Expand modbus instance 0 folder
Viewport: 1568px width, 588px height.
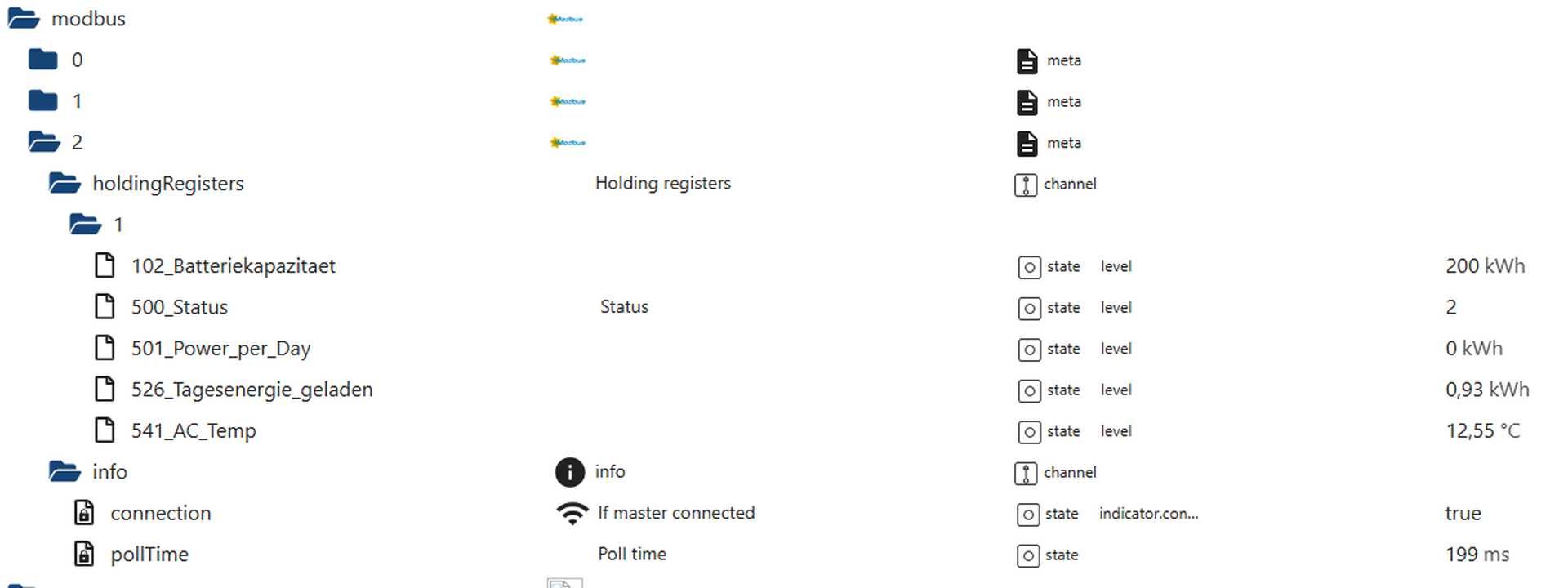coord(43,60)
